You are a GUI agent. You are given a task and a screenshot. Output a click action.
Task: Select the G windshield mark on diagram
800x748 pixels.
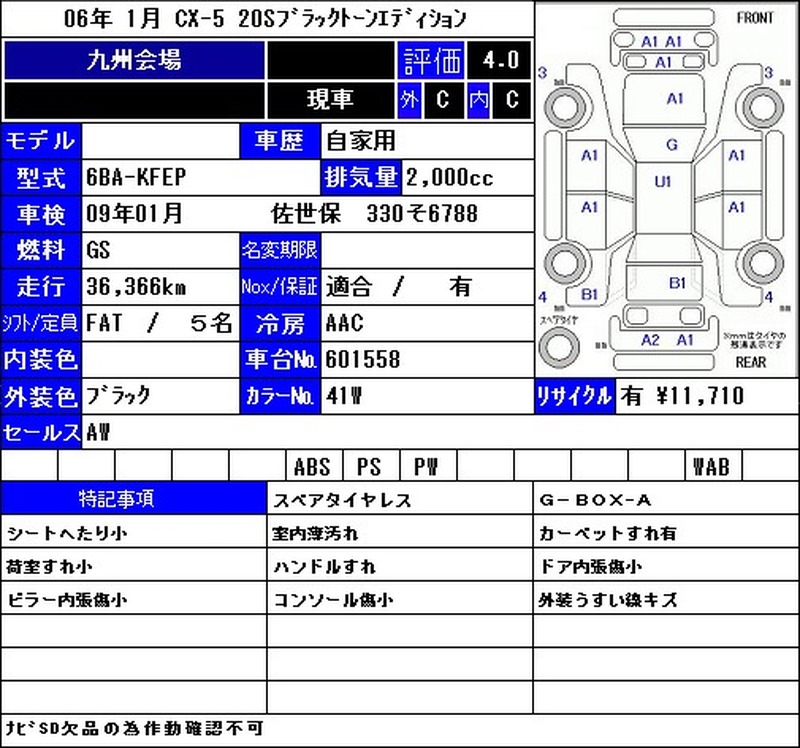[x=672, y=145]
